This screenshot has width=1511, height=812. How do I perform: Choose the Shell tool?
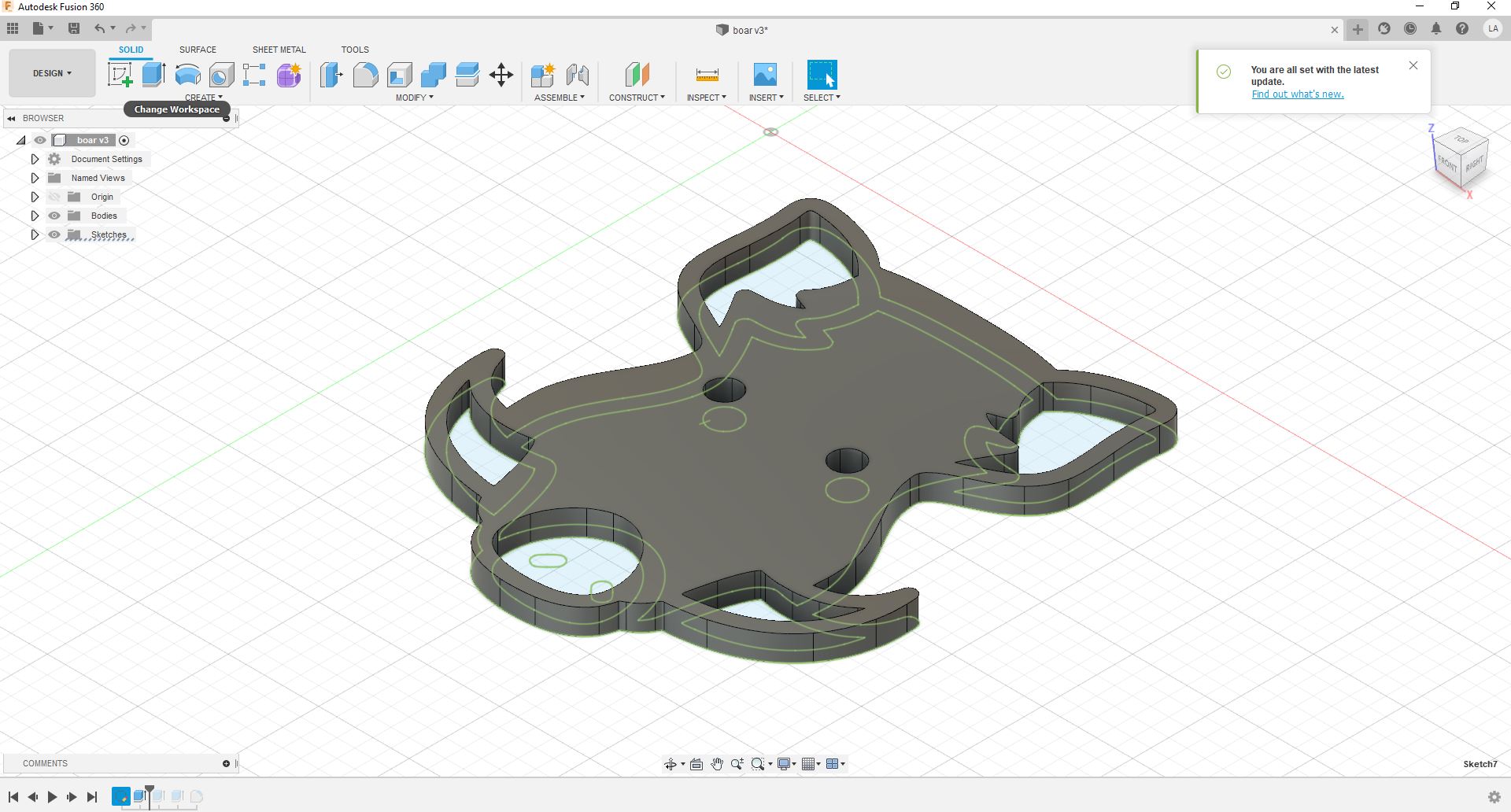[x=399, y=75]
